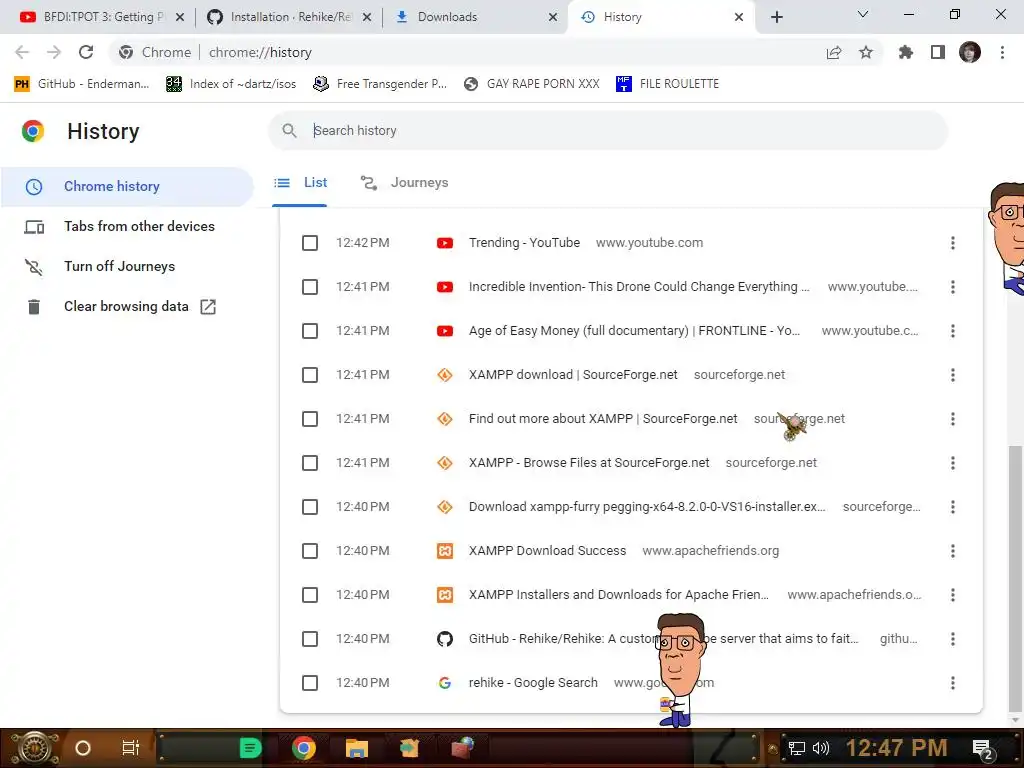Open Clear browsing data
This screenshot has height=768, width=1024.
tap(127, 306)
